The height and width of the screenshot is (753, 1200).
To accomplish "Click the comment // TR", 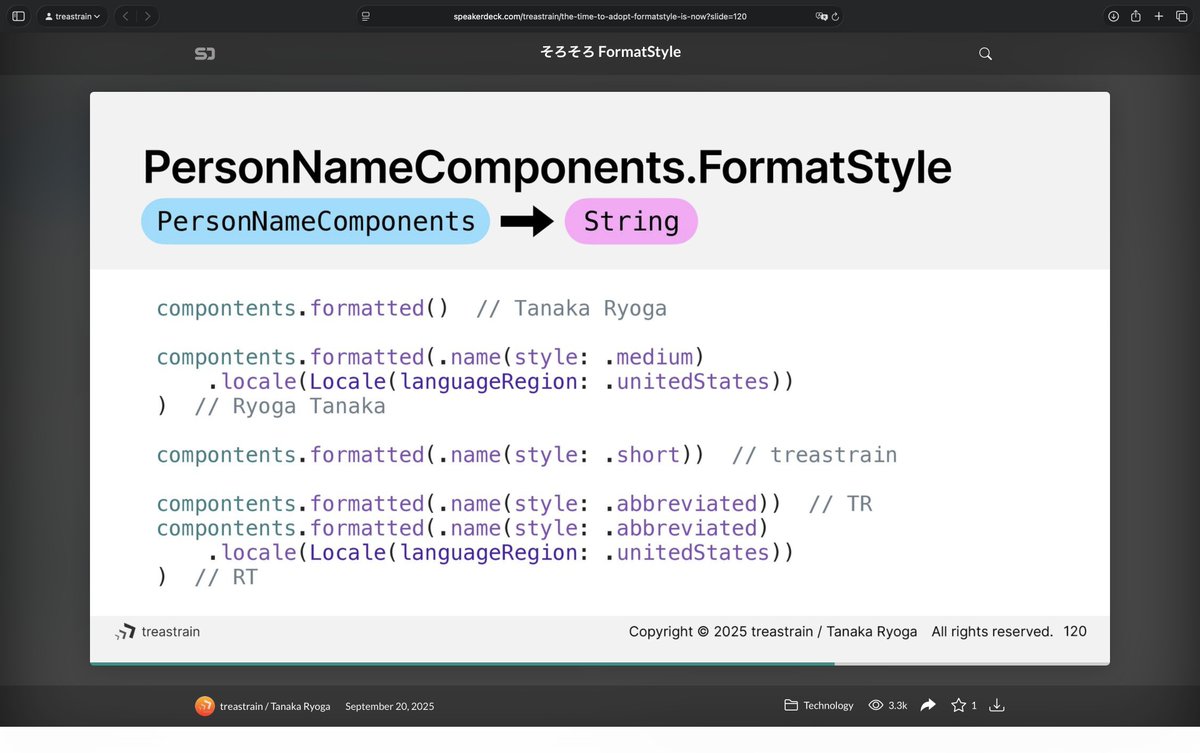I will (841, 504).
